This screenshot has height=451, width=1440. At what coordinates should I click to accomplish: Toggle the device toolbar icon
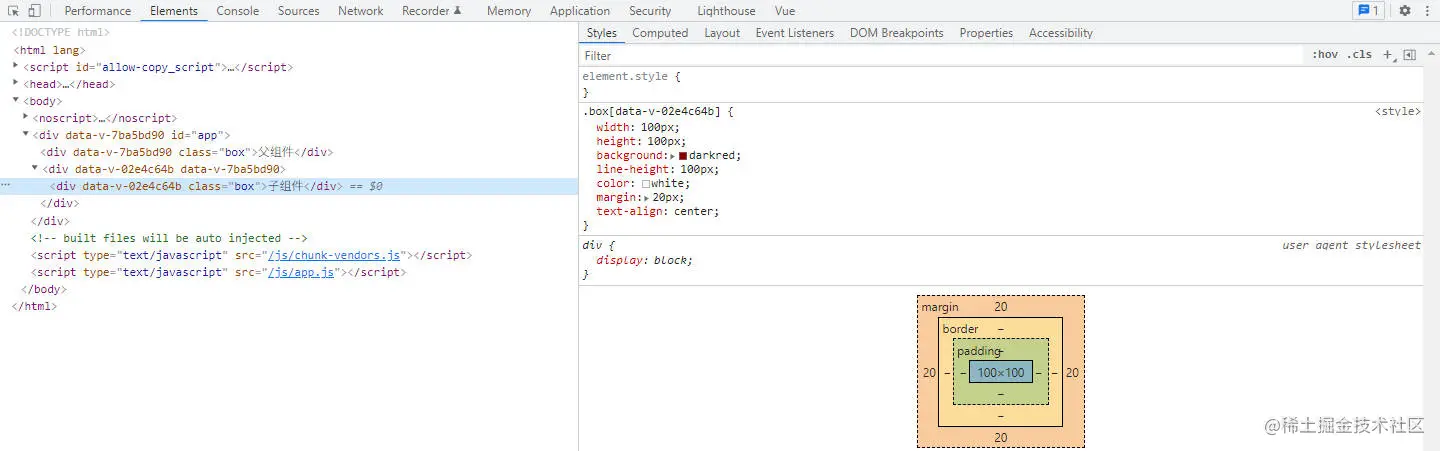click(x=35, y=11)
